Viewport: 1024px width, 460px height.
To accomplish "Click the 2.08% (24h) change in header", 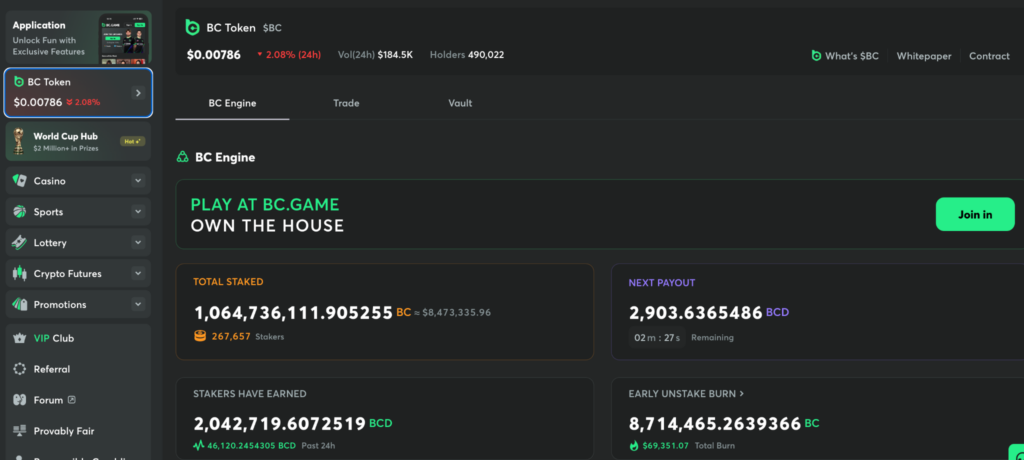I will (x=289, y=55).
